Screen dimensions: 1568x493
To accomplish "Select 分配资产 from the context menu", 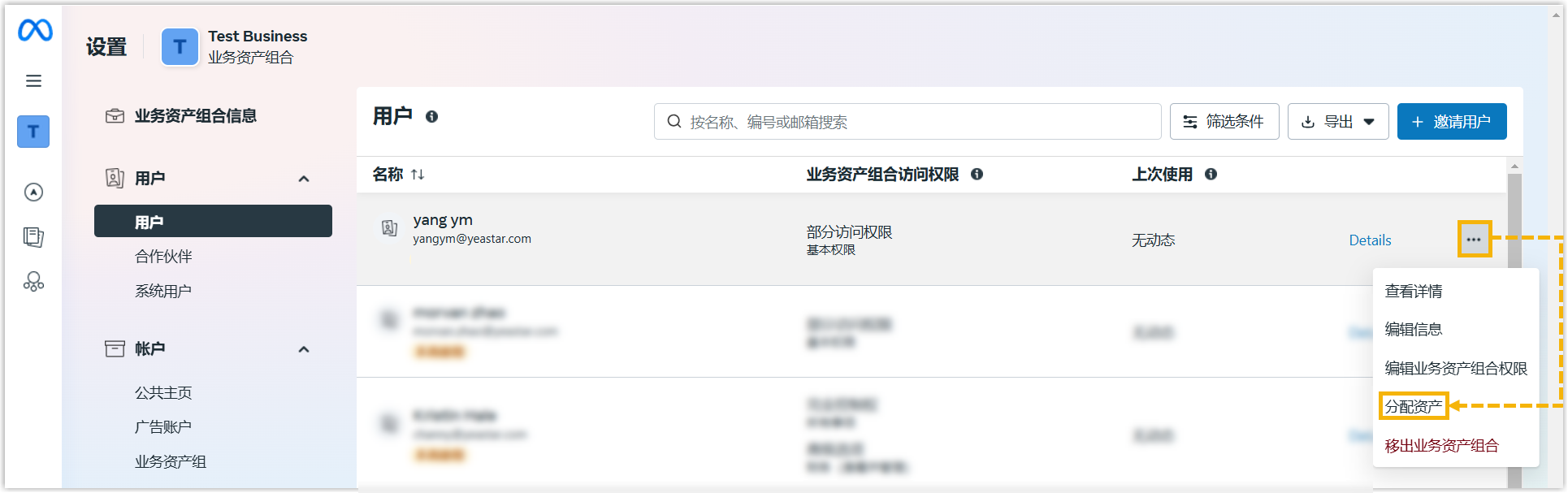I will tap(1413, 406).
